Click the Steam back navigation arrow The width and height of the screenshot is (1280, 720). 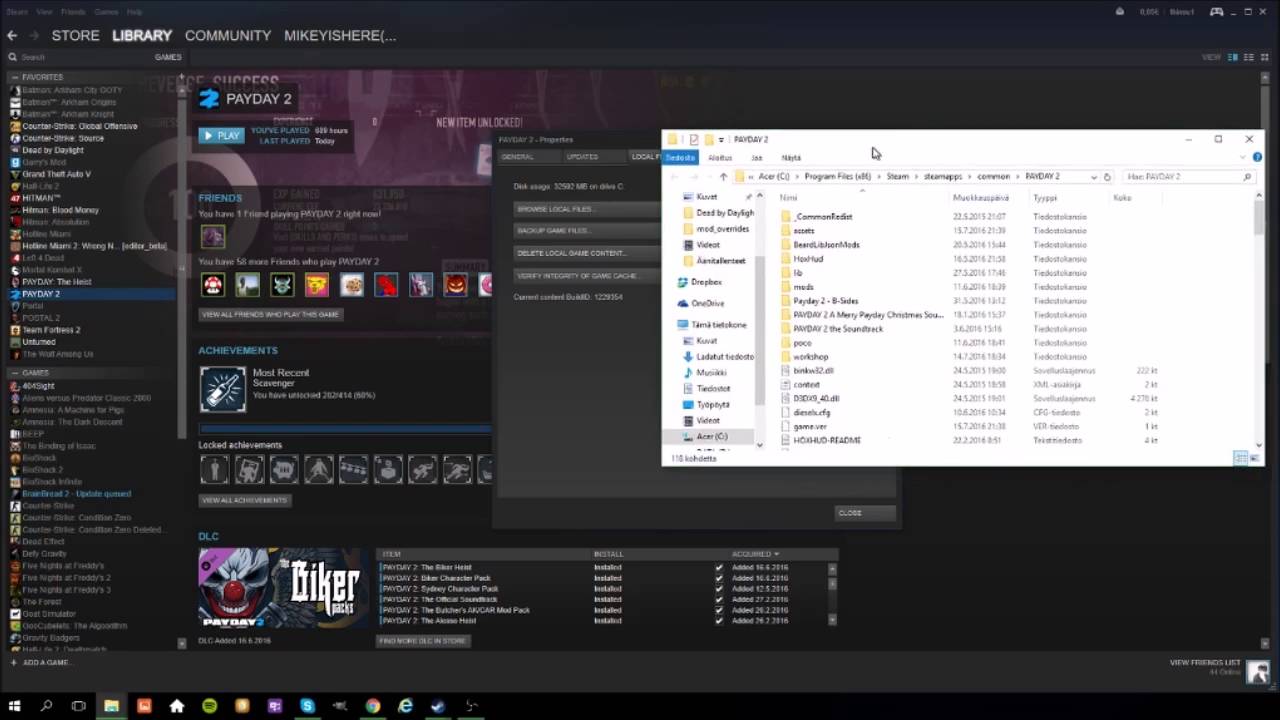(12, 35)
